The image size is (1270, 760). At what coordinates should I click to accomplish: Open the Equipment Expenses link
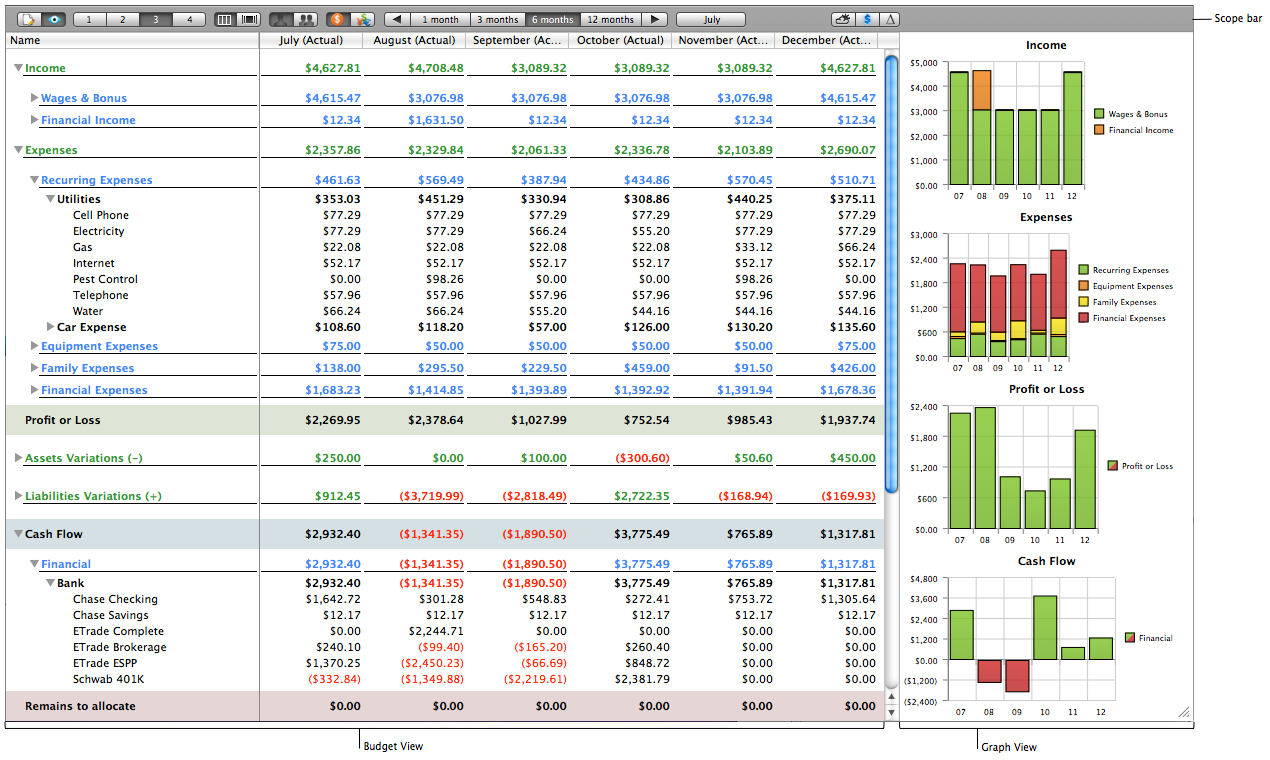click(99, 346)
